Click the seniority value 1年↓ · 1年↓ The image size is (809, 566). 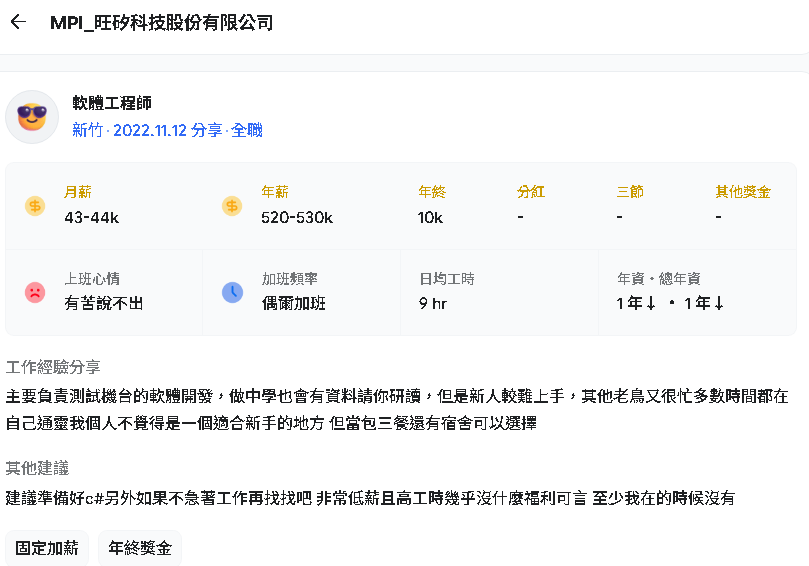pyautogui.click(x=670, y=303)
